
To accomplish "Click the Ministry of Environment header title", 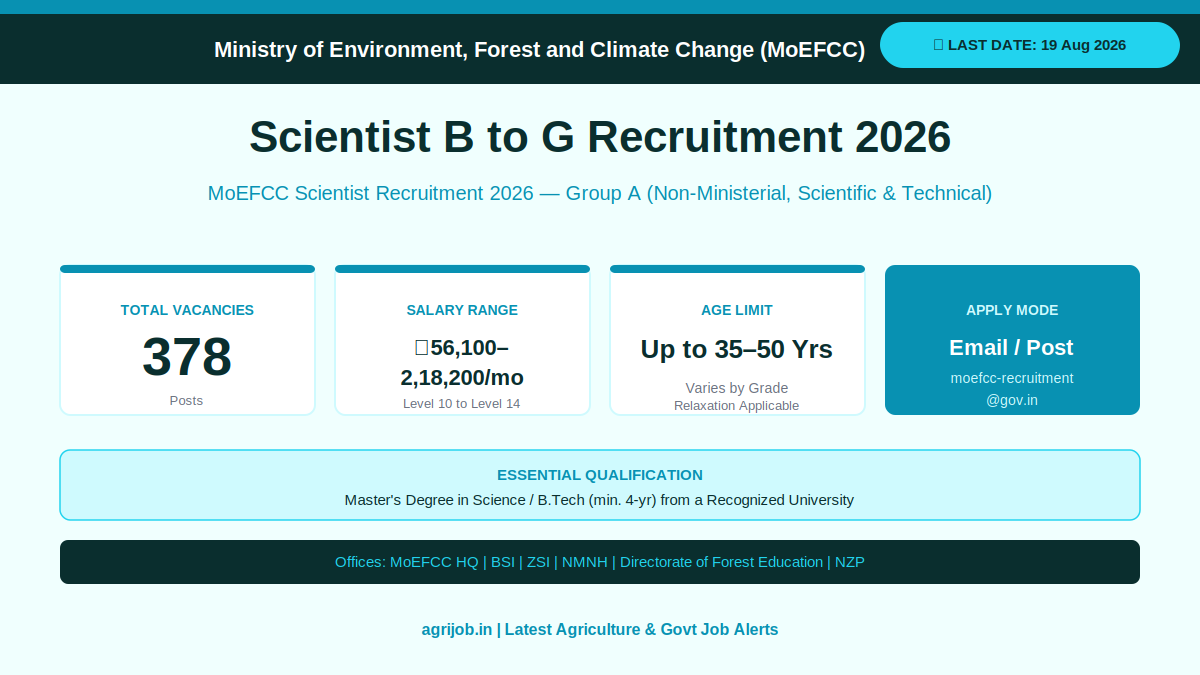I will [x=539, y=50].
